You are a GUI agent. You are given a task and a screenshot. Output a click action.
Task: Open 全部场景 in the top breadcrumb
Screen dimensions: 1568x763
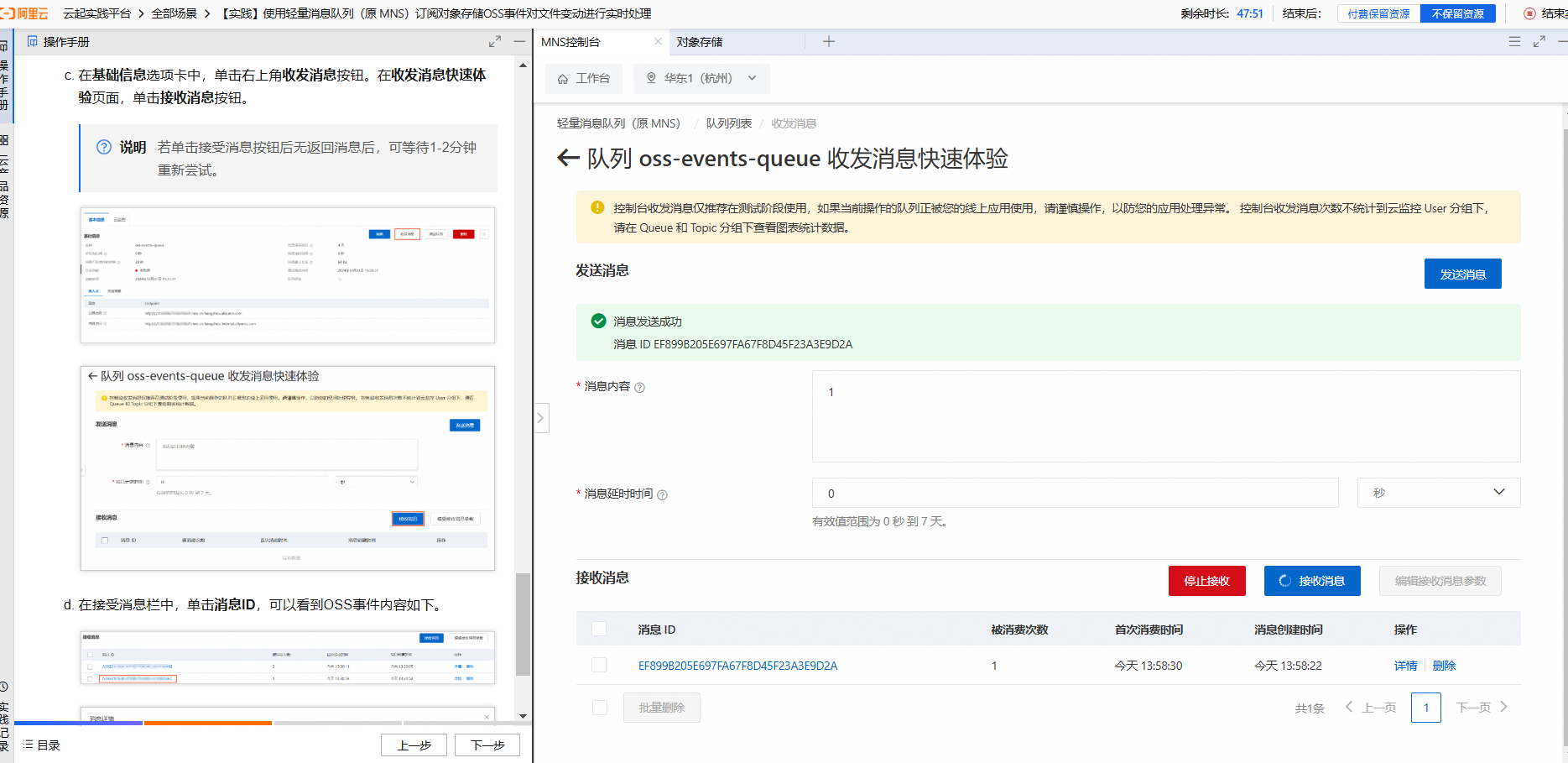click(175, 13)
